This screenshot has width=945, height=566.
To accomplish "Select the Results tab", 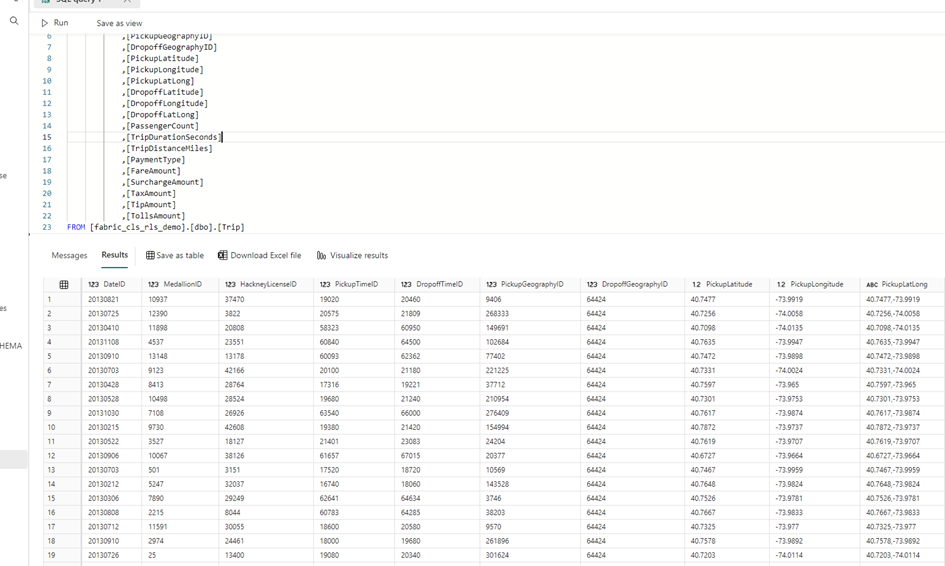I will (114, 256).
